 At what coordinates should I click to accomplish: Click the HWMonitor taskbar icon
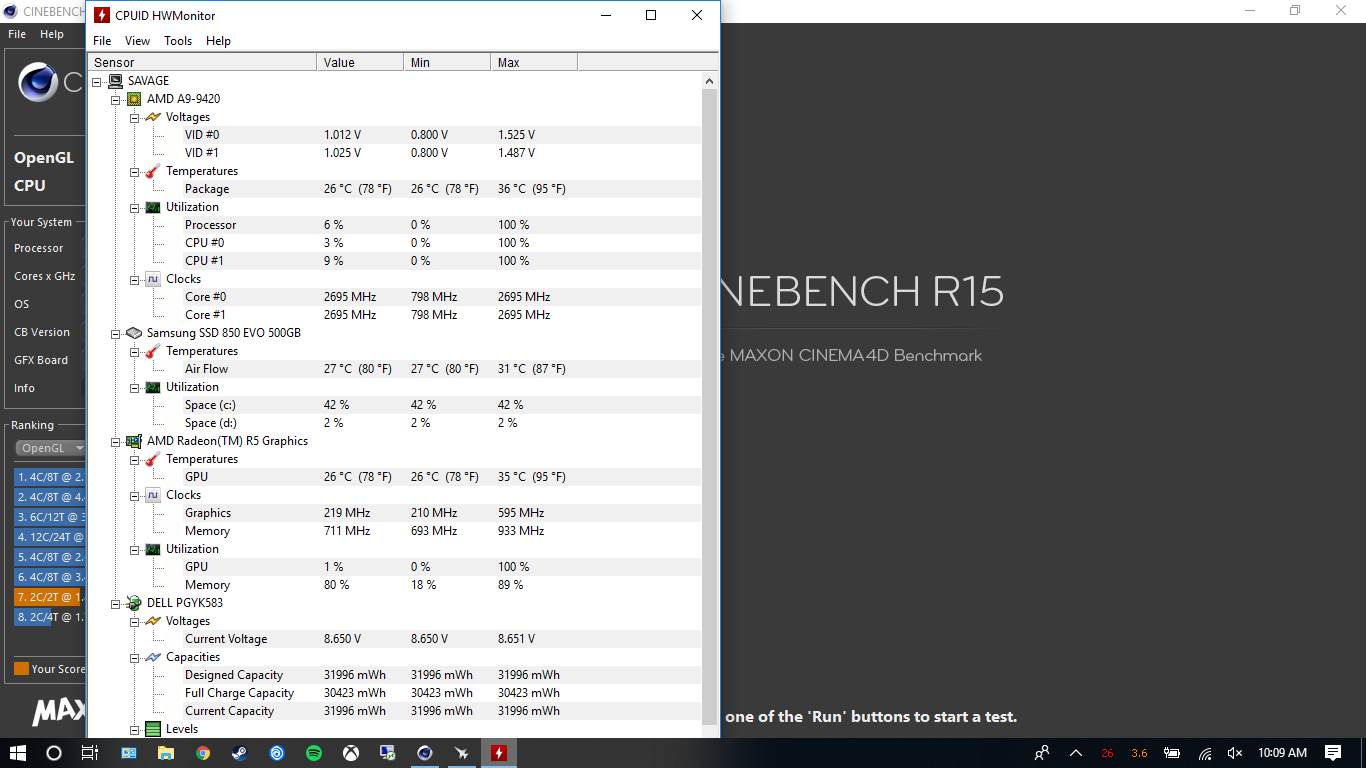(x=498, y=753)
